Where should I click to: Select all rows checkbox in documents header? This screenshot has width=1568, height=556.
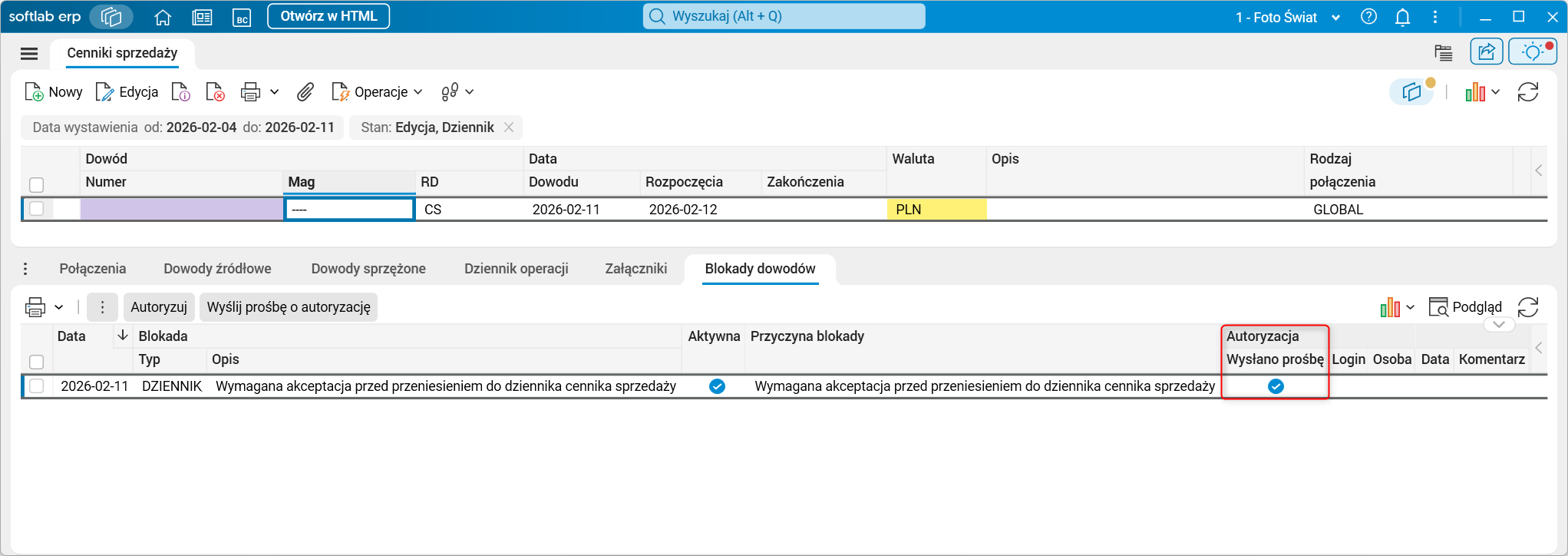[36, 185]
